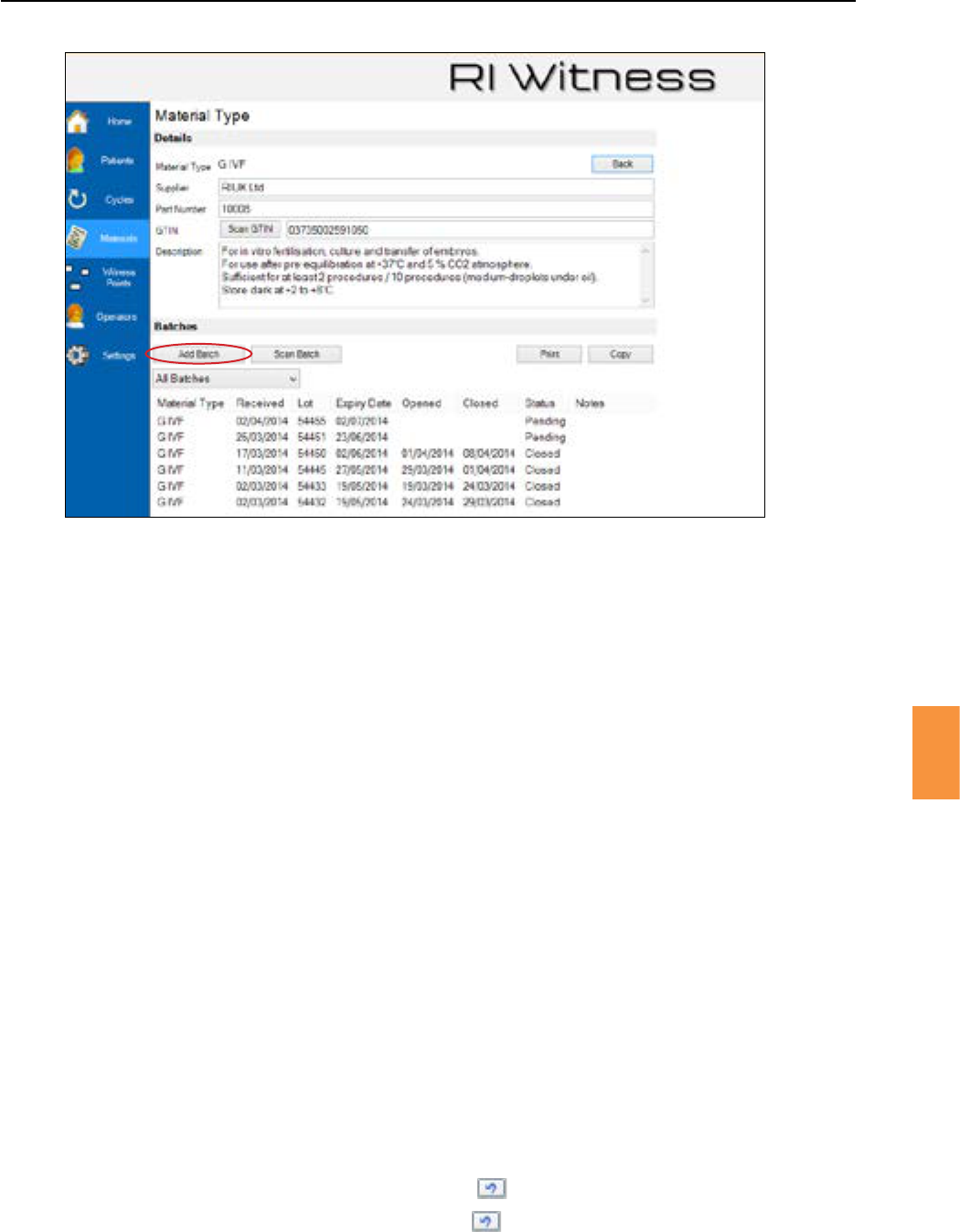Click the Description scrollbar down arrow
This screenshot has height=1232, width=960.
(x=646, y=301)
